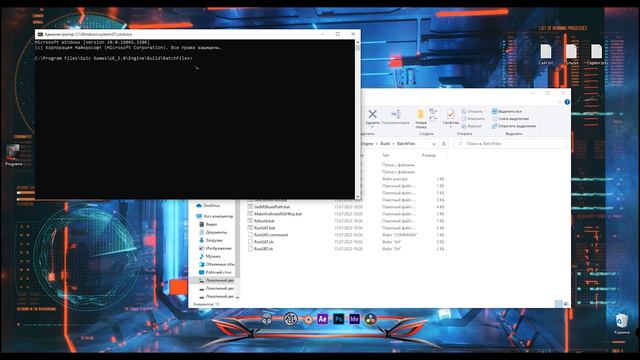Click Выделить все in Explorer ribbon
The image size is (640, 360).
point(507,111)
